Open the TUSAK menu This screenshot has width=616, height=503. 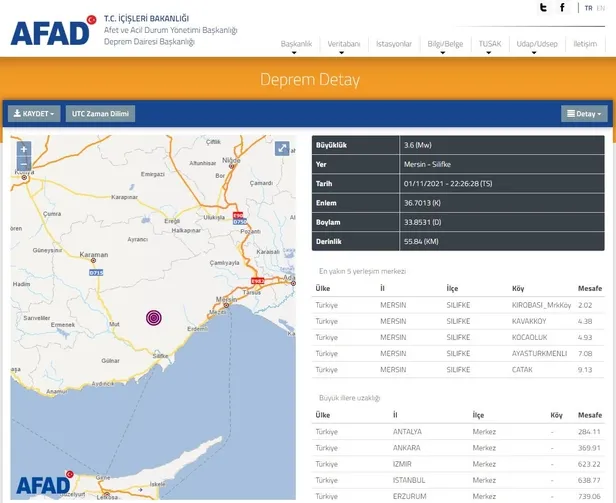pos(490,44)
